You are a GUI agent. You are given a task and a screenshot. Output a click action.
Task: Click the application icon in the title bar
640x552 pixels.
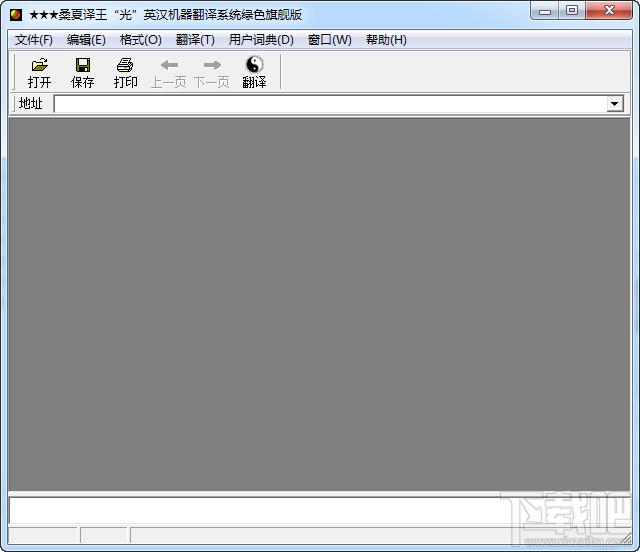[x=16, y=15]
